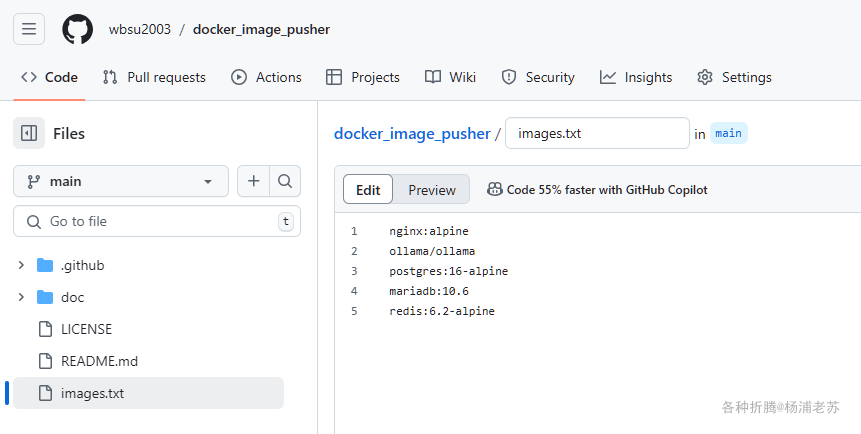Expand the .github folder
This screenshot has width=861, height=434.
(x=22, y=265)
